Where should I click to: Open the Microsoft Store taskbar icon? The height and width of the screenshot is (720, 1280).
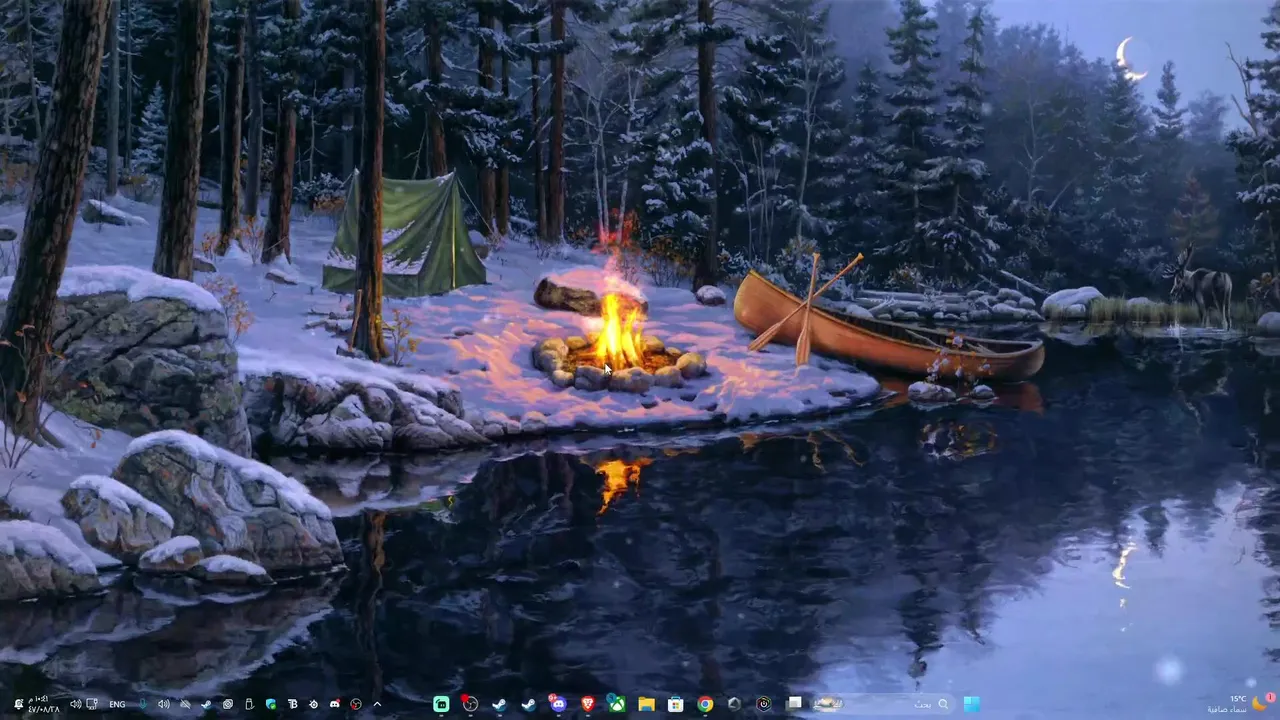pyautogui.click(x=675, y=704)
